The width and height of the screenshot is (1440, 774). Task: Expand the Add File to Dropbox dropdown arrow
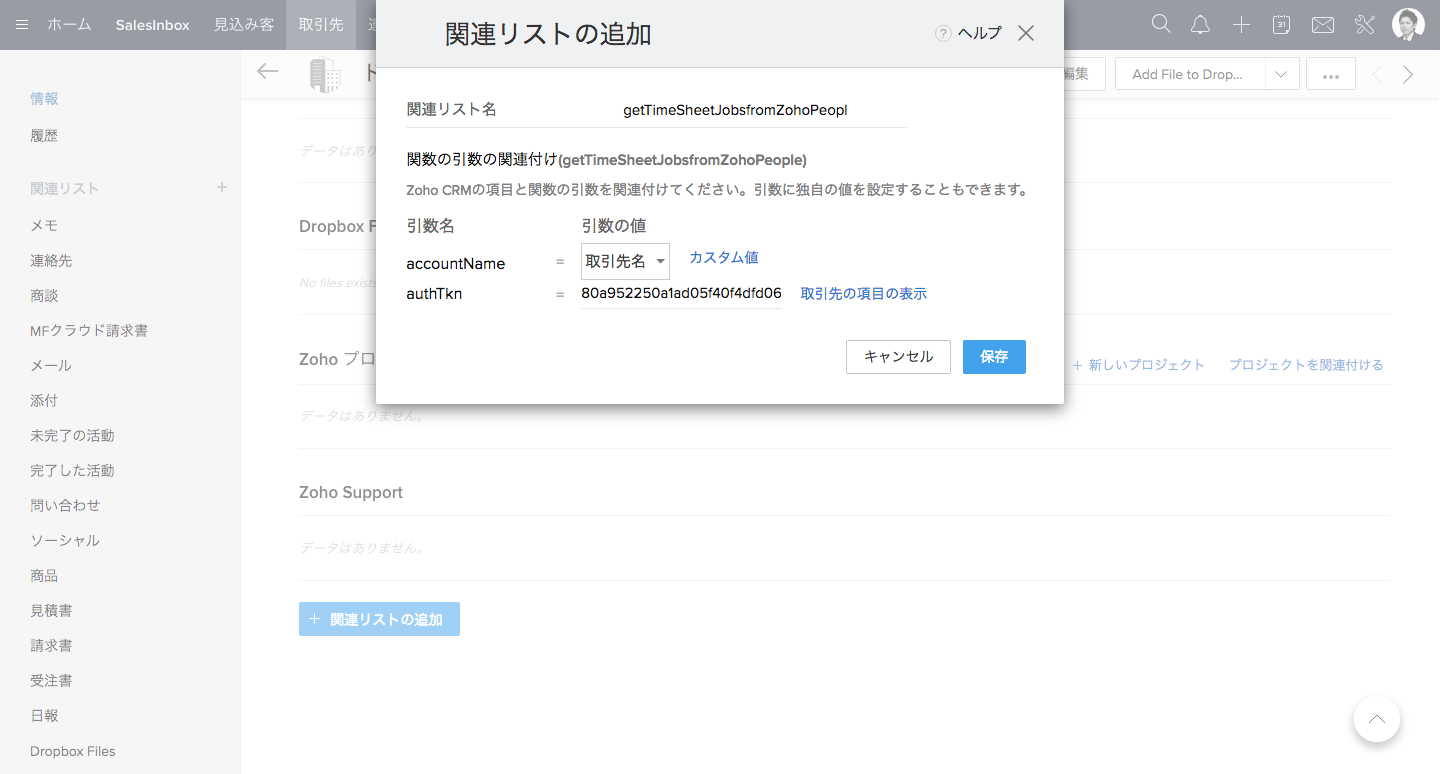pyautogui.click(x=1281, y=74)
